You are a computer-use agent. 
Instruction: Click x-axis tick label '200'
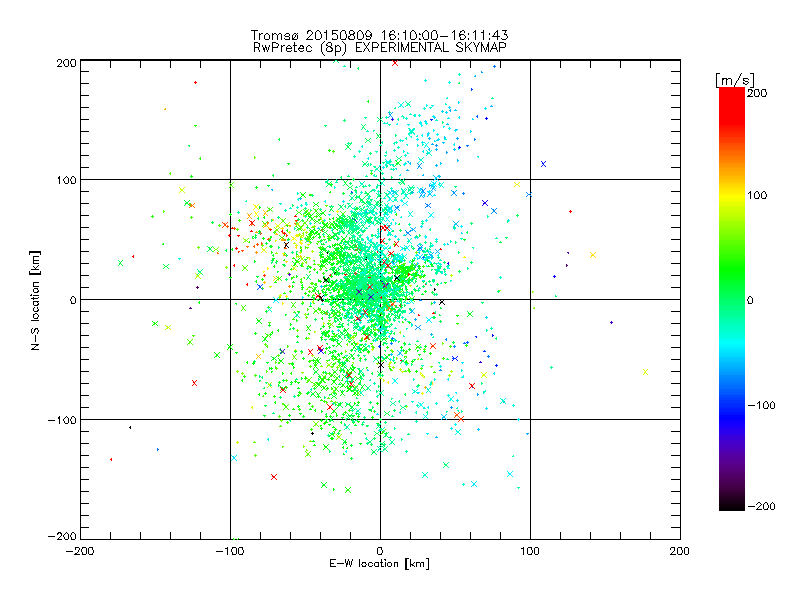680,551
